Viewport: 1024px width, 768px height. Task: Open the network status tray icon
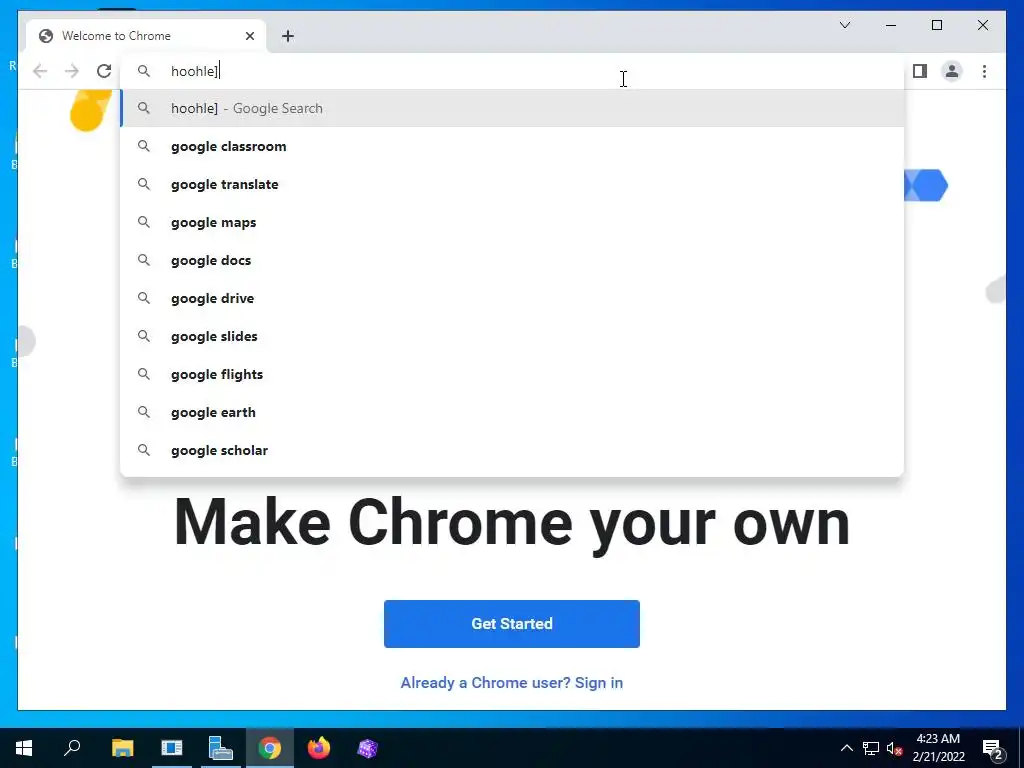[x=871, y=748]
